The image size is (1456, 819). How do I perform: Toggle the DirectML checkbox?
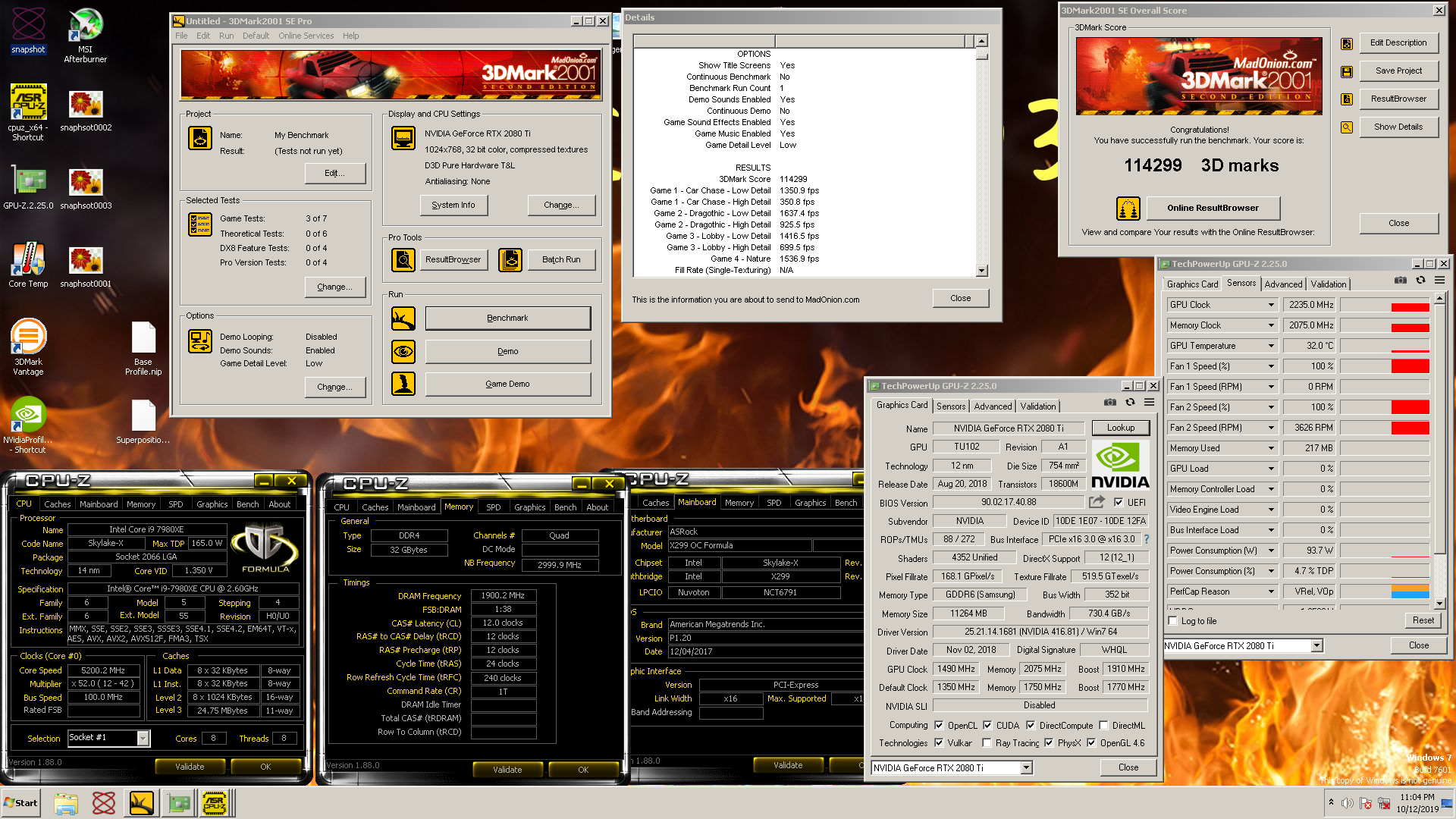pos(1103,725)
